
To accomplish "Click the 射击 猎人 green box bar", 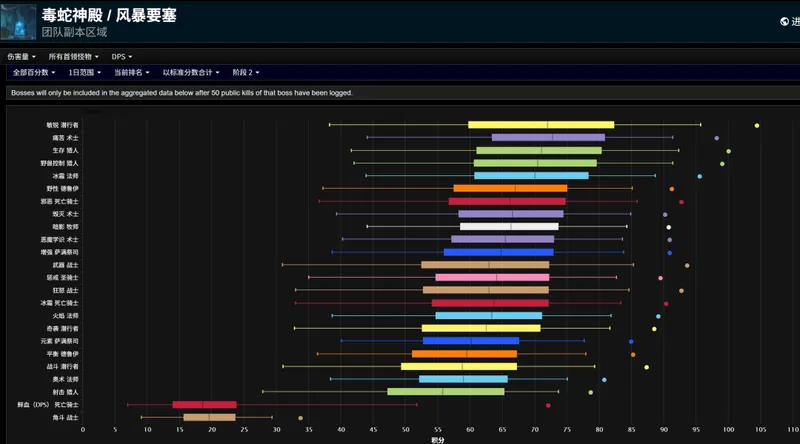I will [x=445, y=392].
